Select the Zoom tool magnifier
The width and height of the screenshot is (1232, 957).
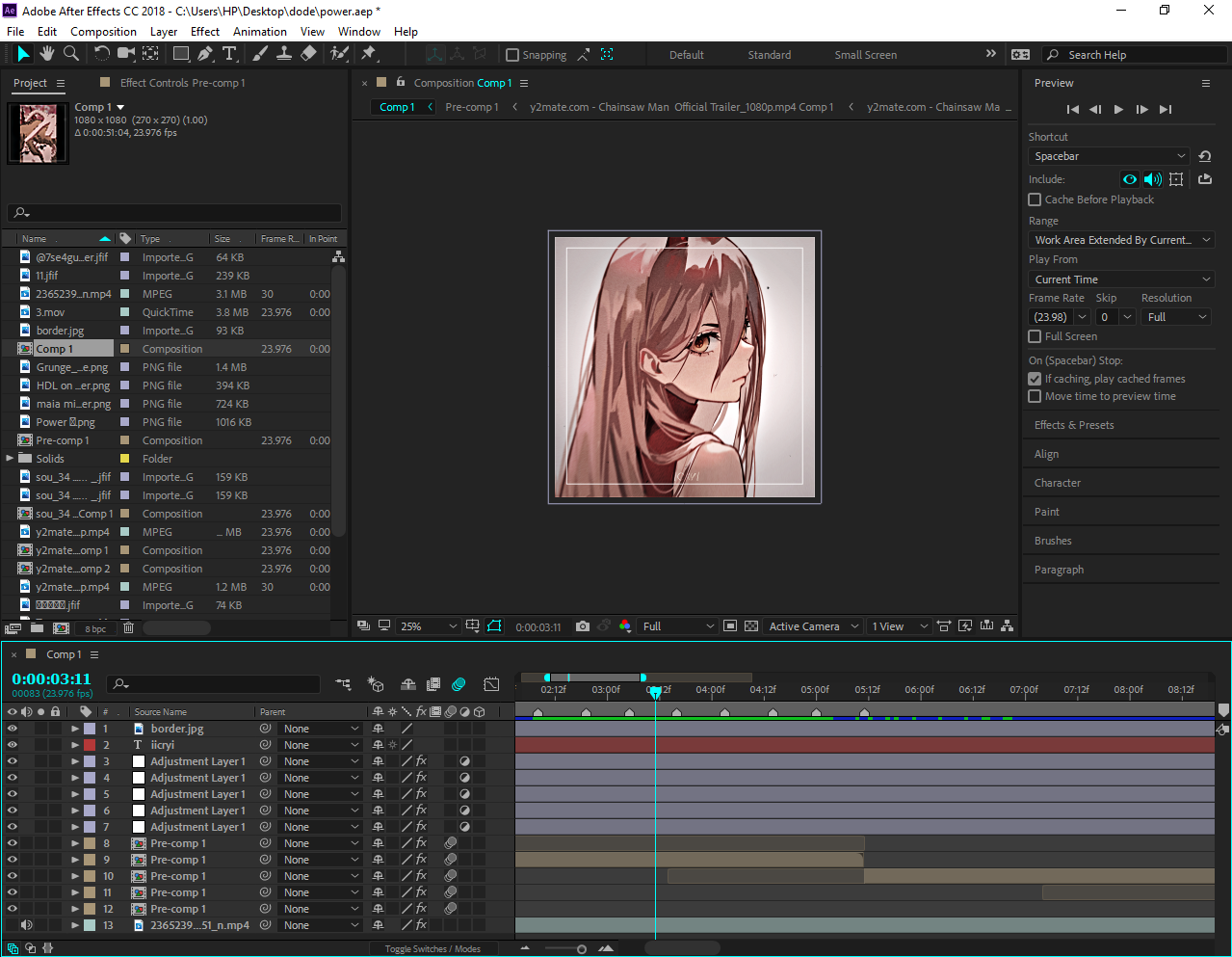pos(71,54)
